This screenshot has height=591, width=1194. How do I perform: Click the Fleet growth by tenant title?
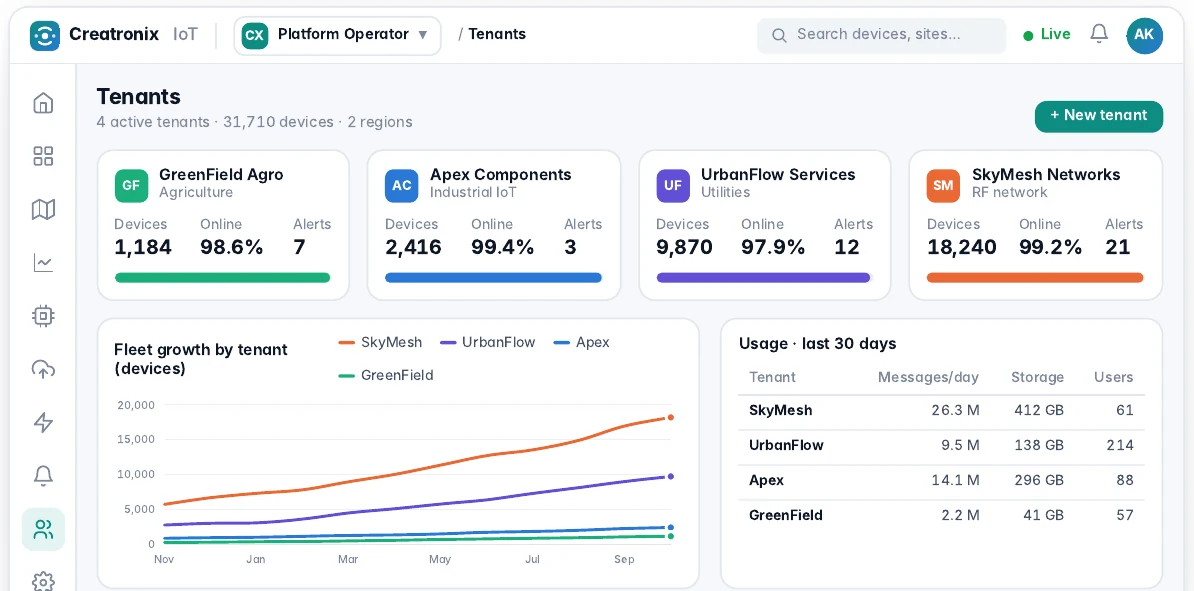(200, 359)
